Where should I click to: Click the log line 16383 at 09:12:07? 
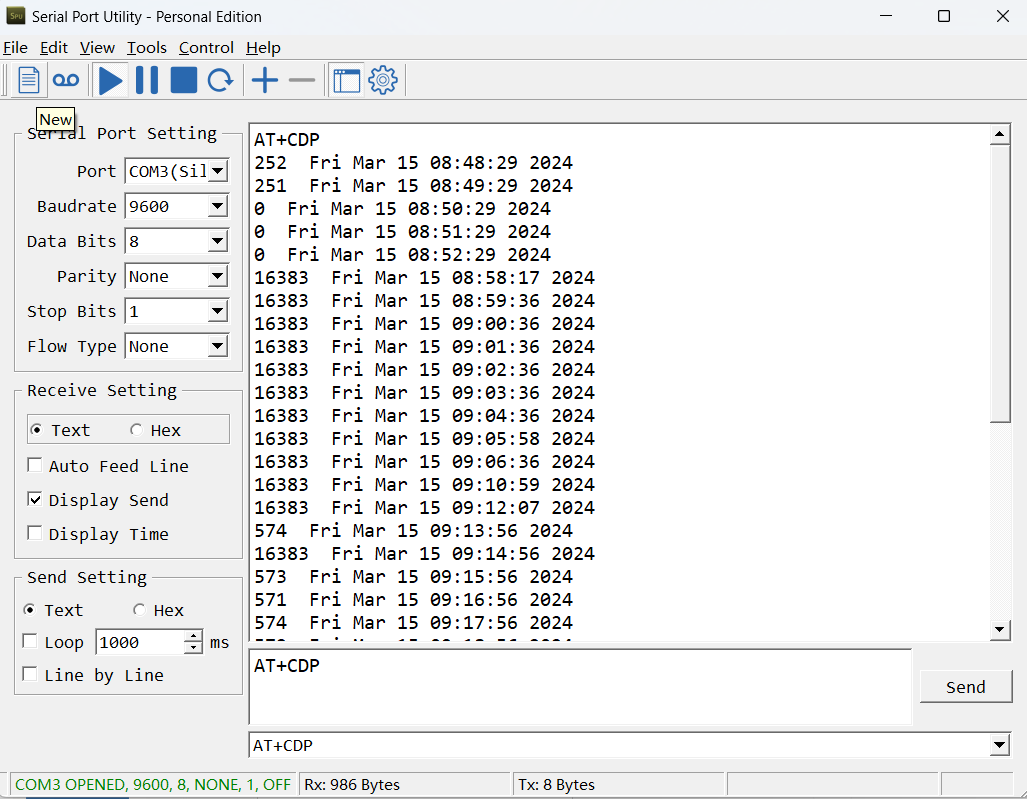point(424,508)
